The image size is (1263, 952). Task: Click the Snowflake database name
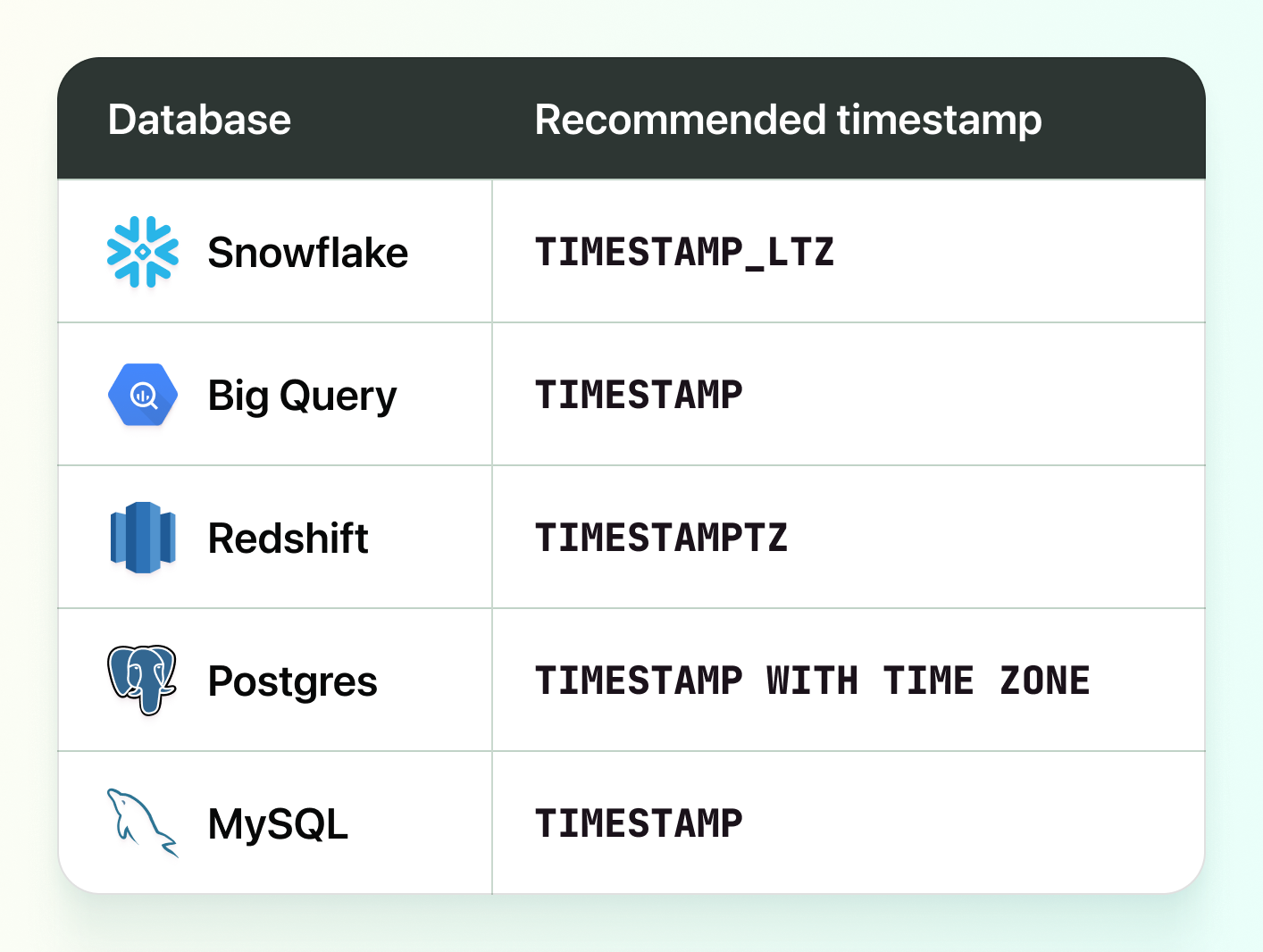(x=307, y=253)
